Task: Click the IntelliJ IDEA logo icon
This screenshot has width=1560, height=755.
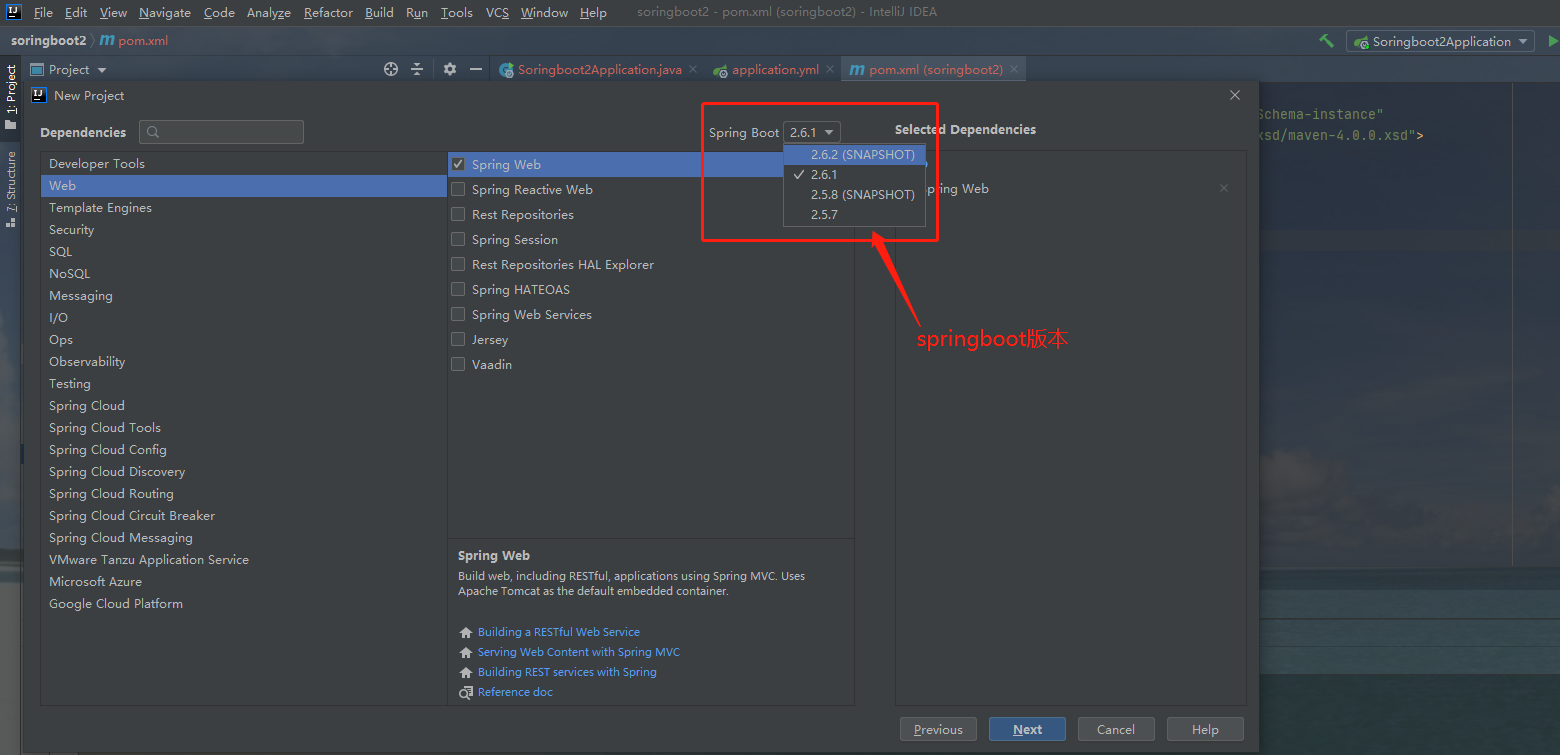Action: click(12, 12)
